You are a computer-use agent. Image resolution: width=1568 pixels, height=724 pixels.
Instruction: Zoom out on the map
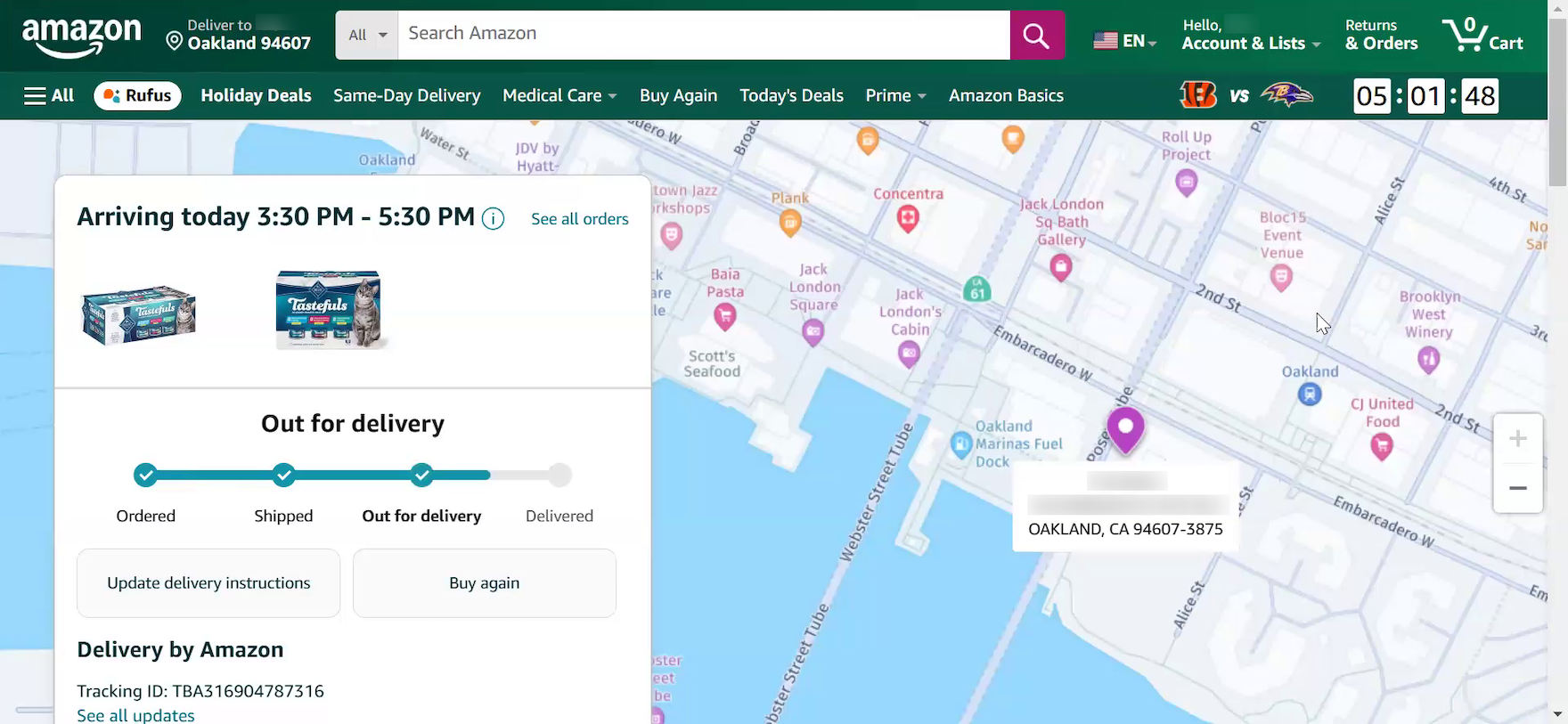(1518, 488)
